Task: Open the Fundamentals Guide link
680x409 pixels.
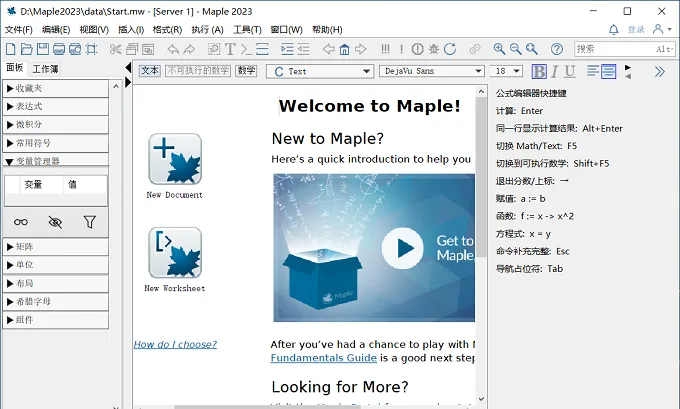Action: 324,358
